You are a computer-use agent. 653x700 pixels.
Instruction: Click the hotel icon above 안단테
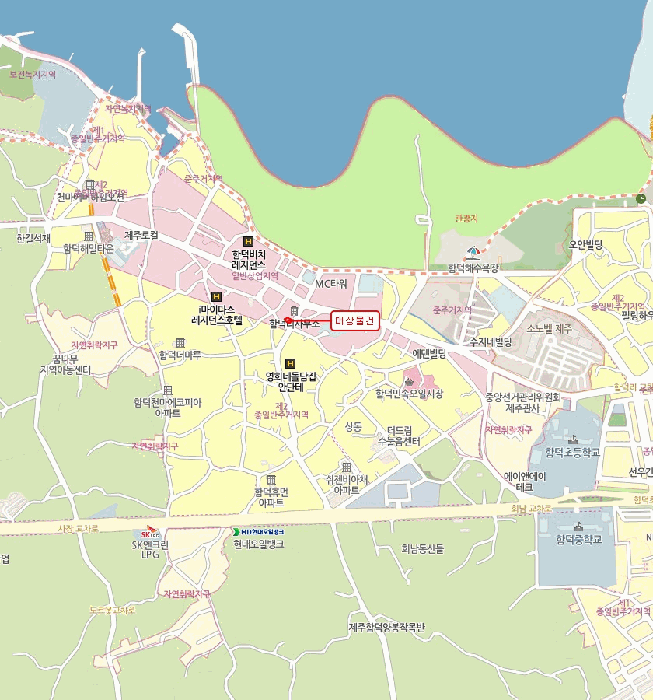(x=290, y=364)
